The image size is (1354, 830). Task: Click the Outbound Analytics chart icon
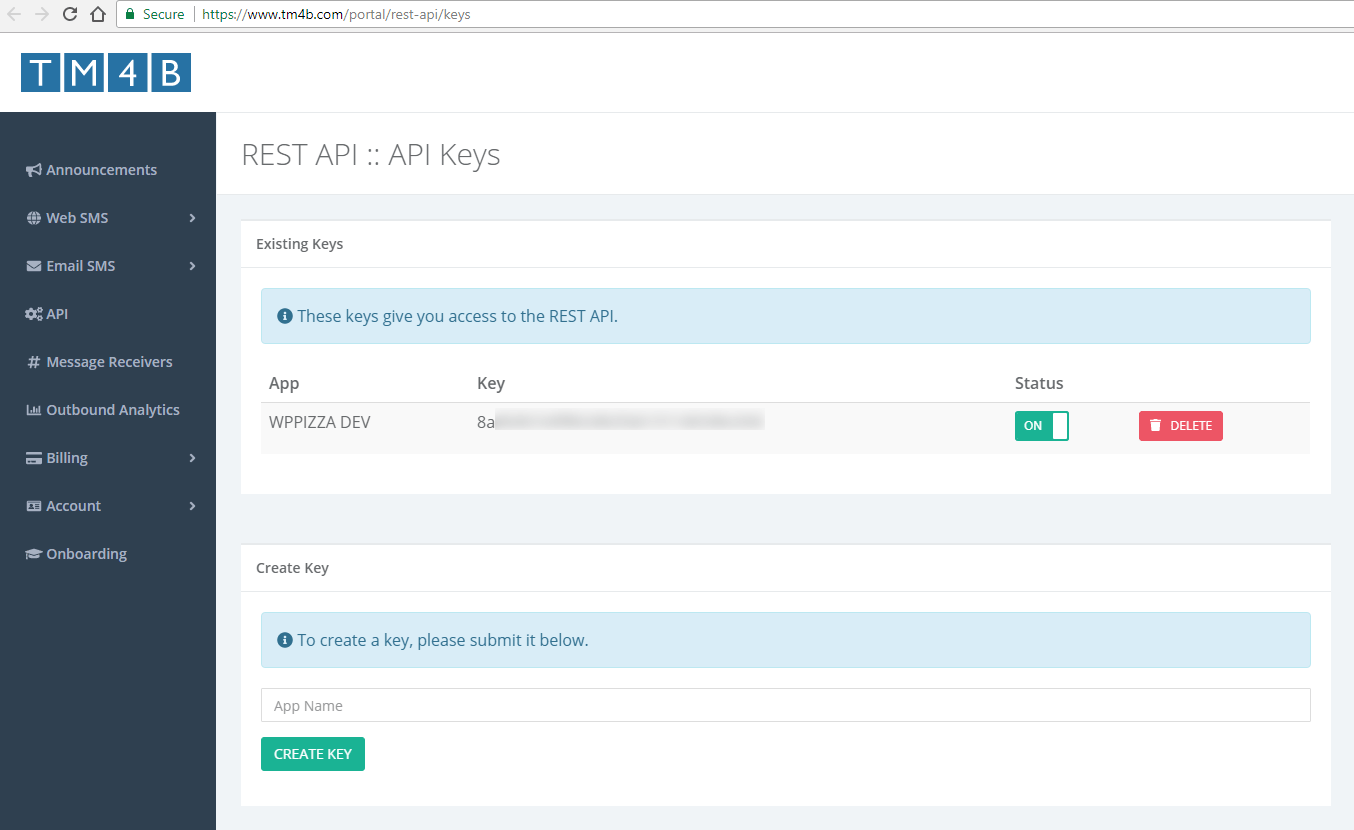pos(34,410)
